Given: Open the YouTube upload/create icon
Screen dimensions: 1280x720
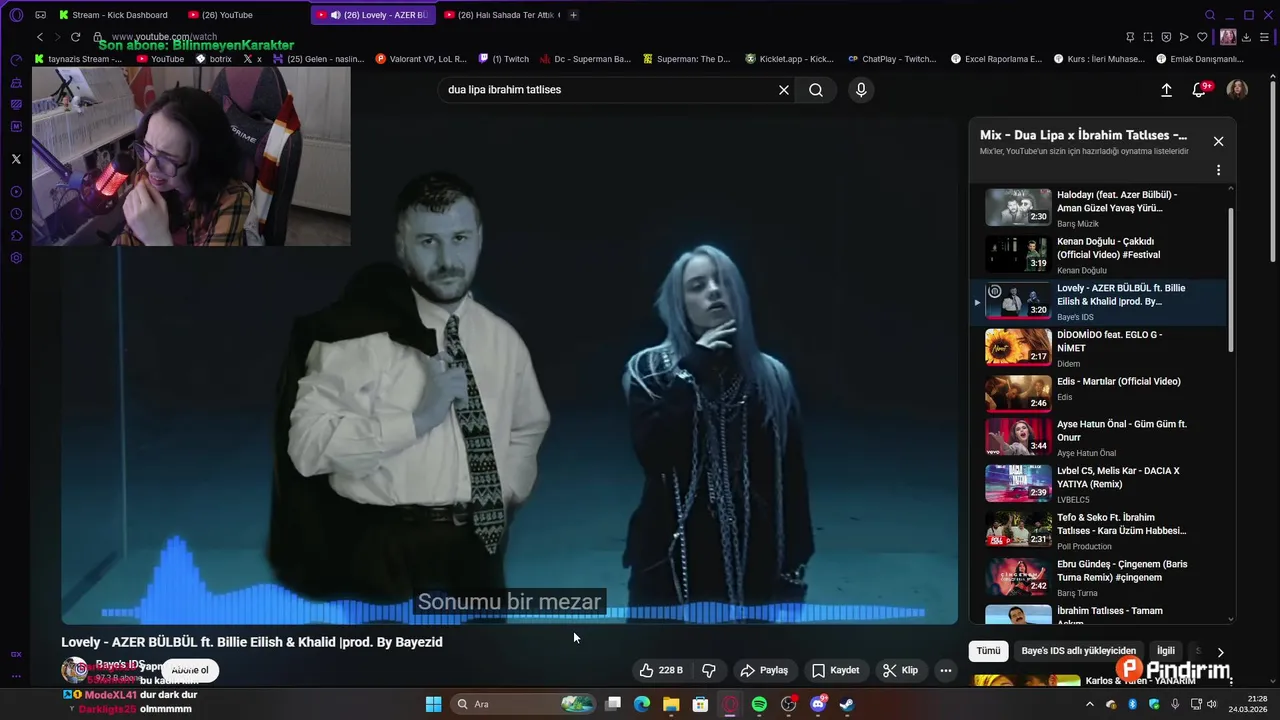Looking at the screenshot, I should [1166, 90].
